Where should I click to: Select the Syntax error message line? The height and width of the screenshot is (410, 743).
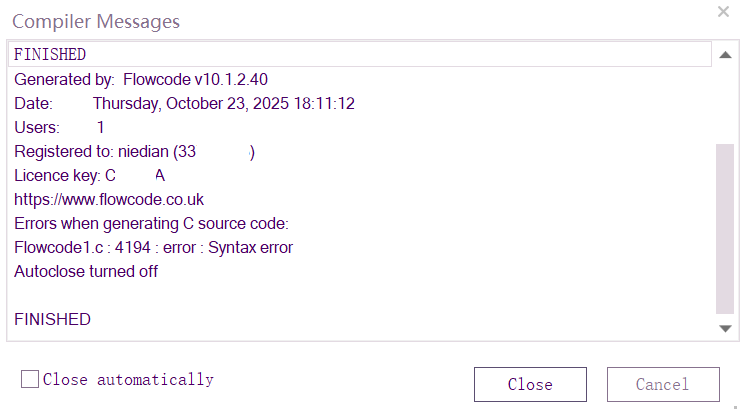pyautogui.click(x=153, y=247)
